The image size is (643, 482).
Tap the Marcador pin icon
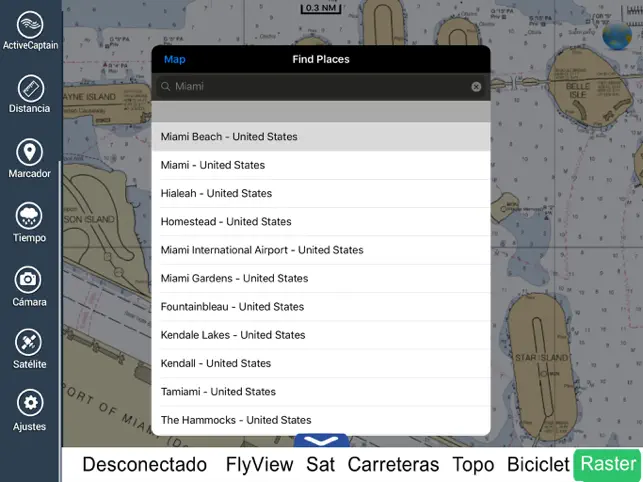pyautogui.click(x=30, y=152)
